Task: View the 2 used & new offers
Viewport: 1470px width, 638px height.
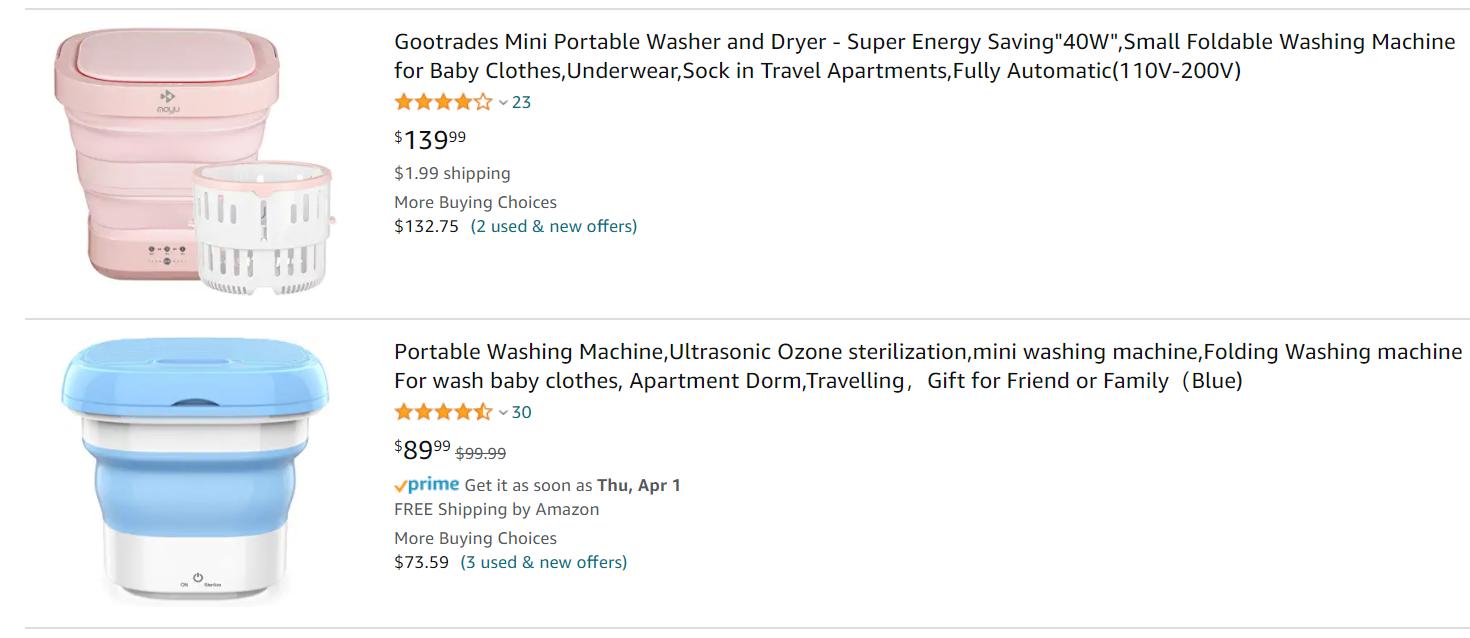Action: [x=553, y=226]
